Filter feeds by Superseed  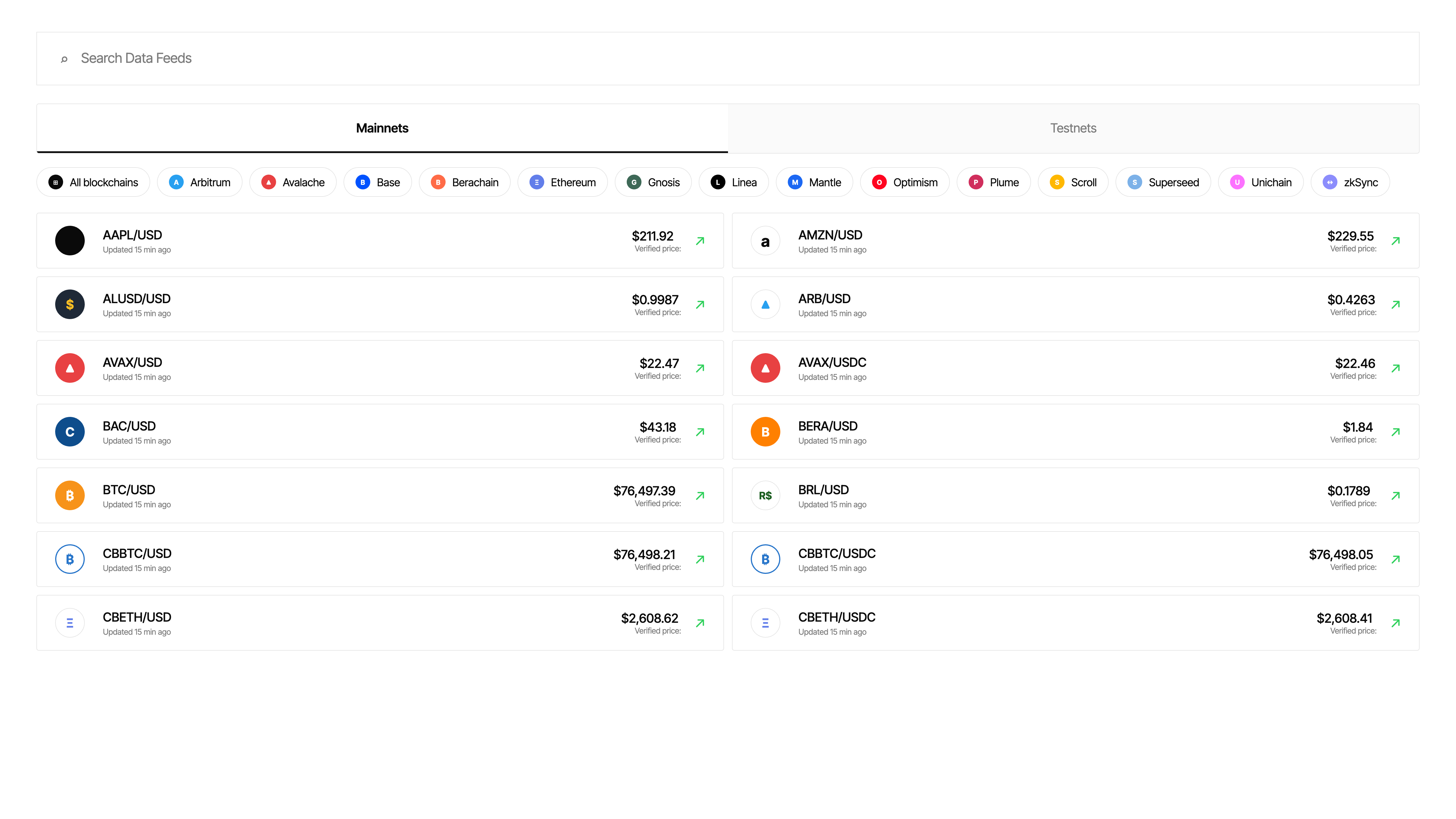click(x=1163, y=182)
